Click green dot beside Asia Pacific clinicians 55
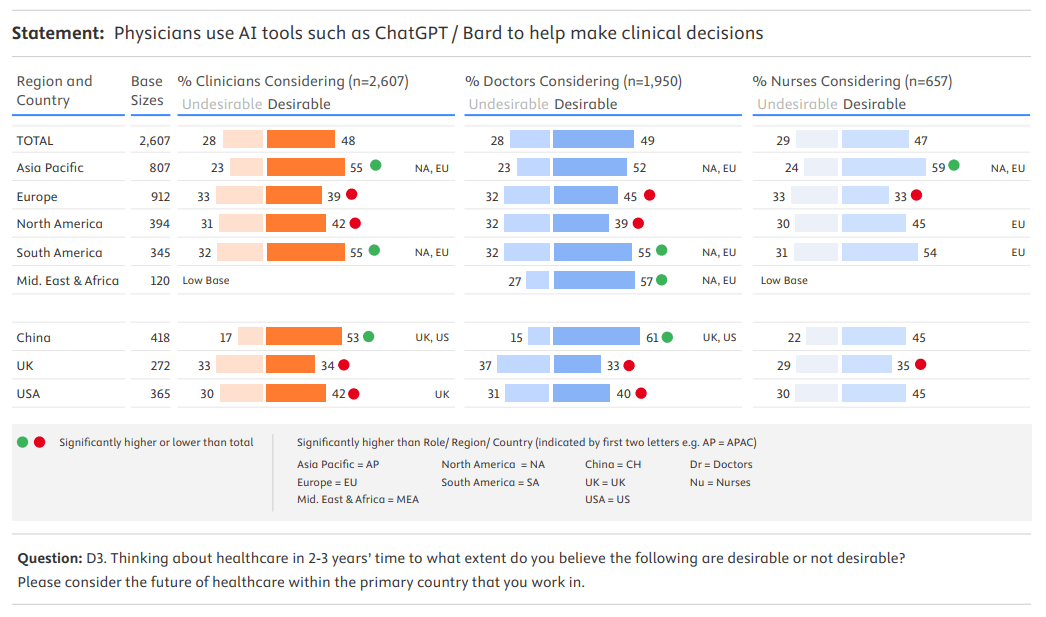 (x=375, y=166)
